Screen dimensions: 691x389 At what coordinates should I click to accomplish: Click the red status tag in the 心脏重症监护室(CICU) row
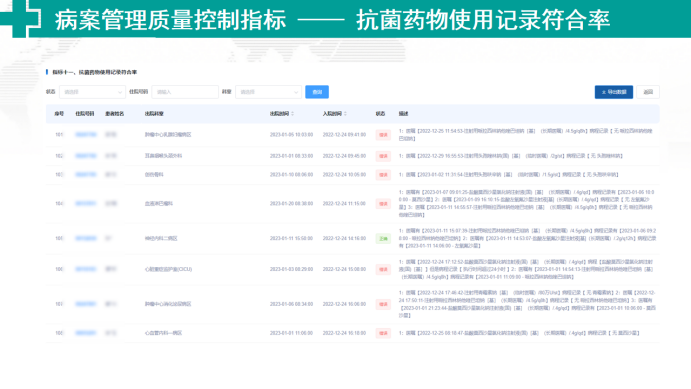coord(383,269)
